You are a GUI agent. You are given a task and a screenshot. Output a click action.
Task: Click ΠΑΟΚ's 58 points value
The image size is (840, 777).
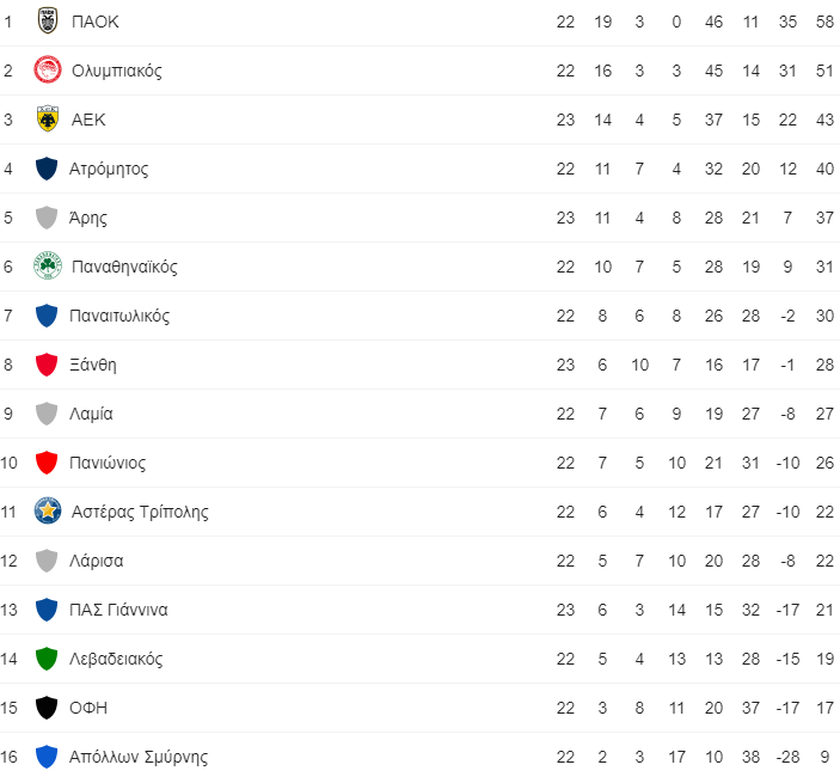(x=824, y=21)
